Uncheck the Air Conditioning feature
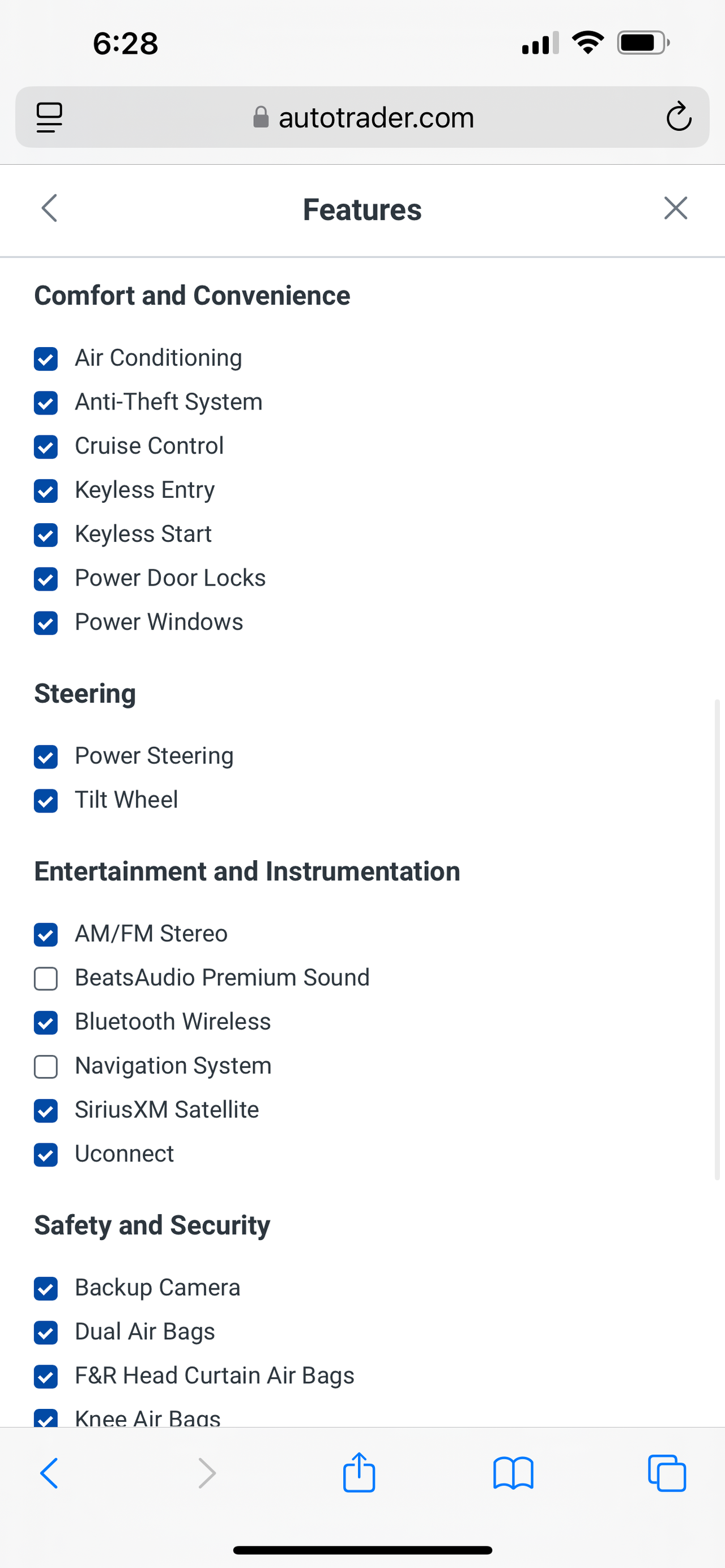Image resolution: width=725 pixels, height=1568 pixels. pos(46,358)
